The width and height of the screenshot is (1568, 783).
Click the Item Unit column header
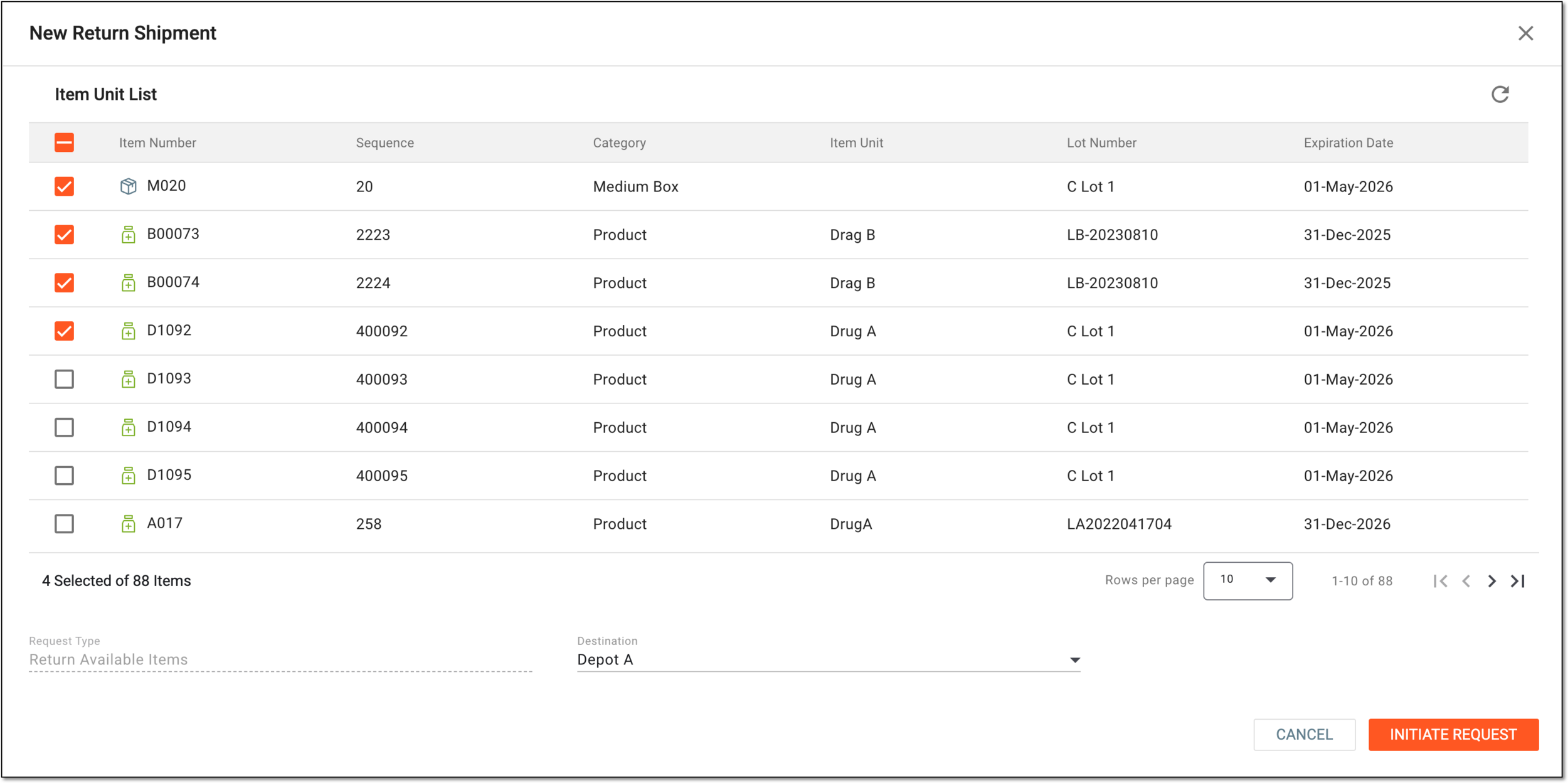point(856,143)
